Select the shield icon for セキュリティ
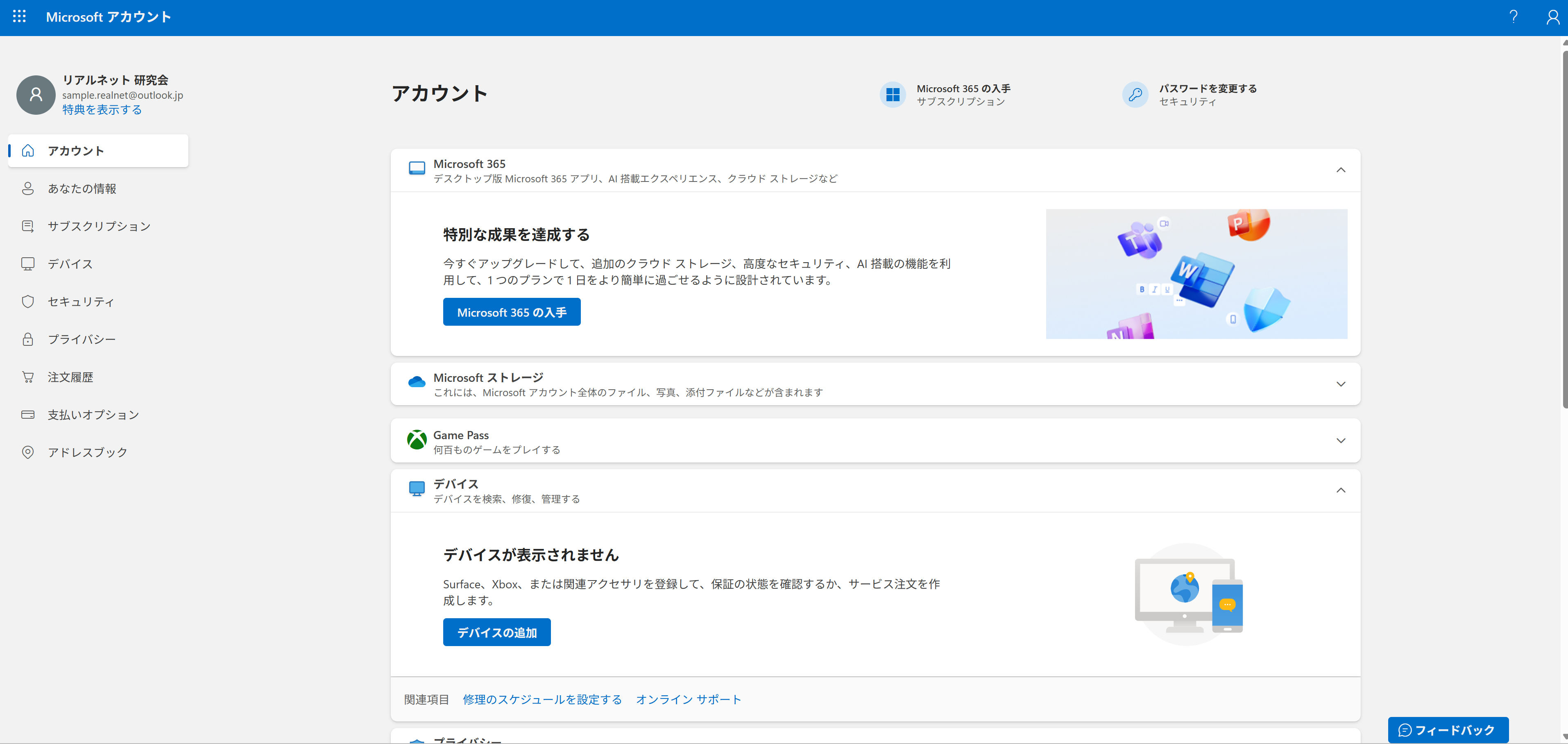Image resolution: width=1568 pixels, height=744 pixels. pyautogui.click(x=28, y=302)
